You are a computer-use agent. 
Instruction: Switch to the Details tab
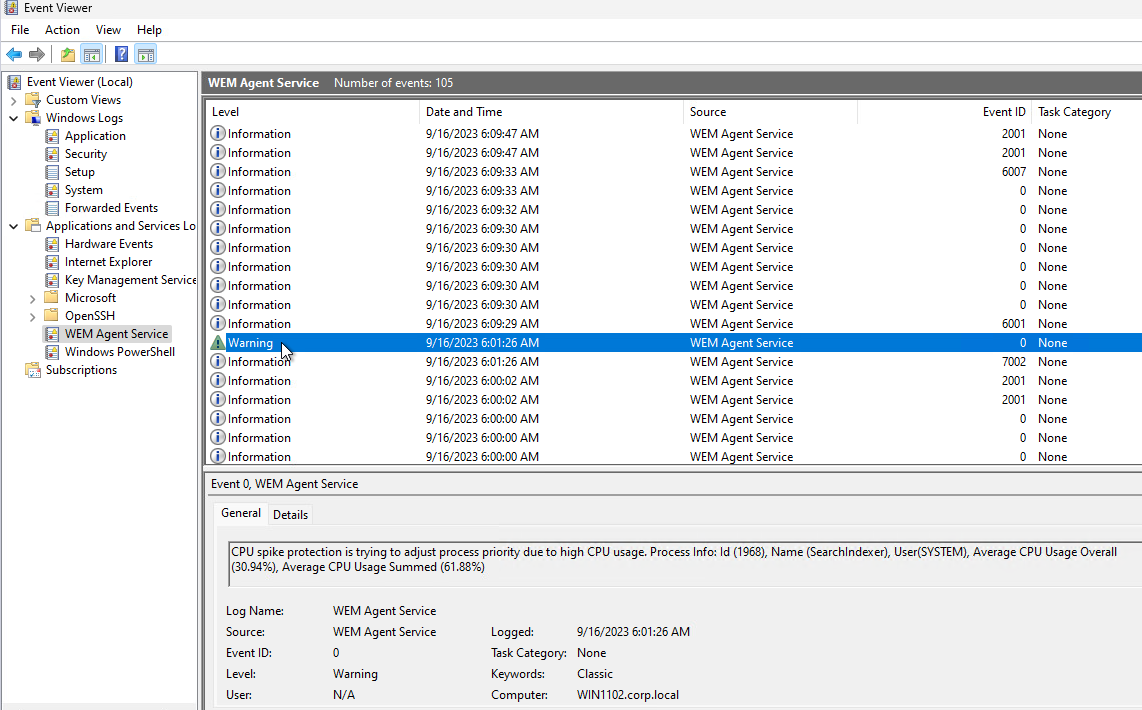(x=290, y=515)
